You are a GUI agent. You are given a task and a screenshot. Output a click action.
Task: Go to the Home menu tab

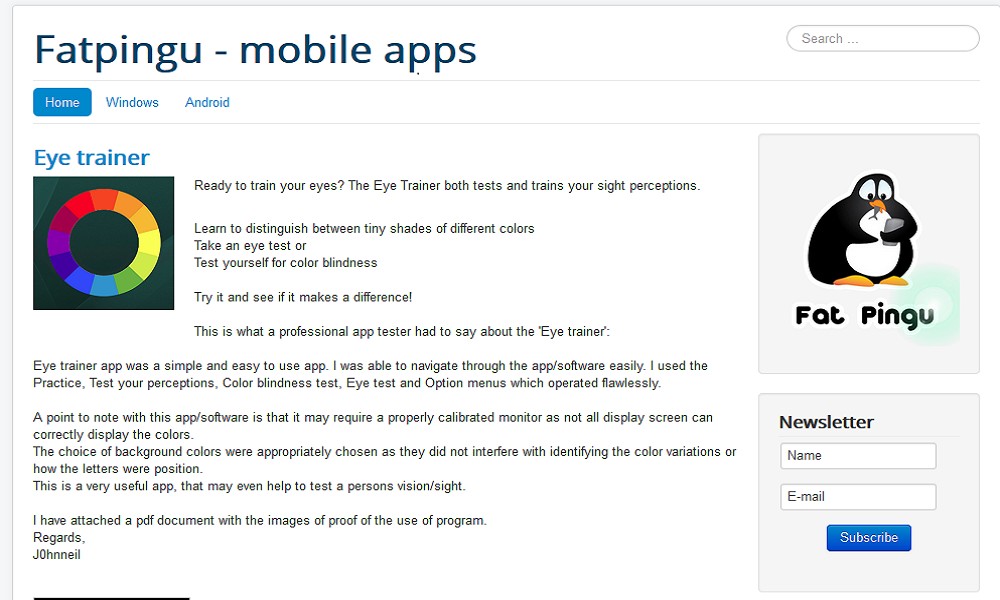tap(62, 102)
